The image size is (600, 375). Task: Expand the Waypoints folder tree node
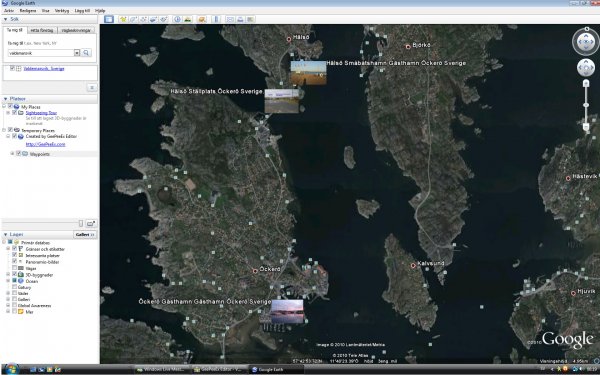[x=12, y=154]
